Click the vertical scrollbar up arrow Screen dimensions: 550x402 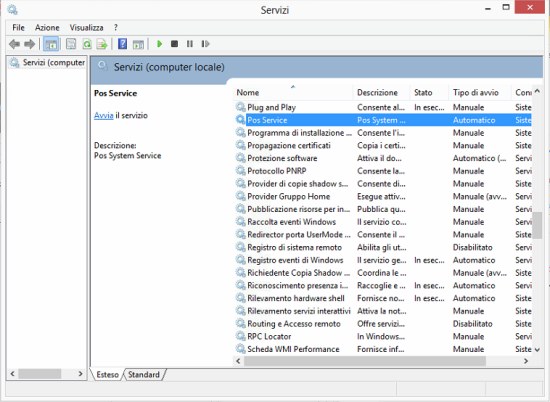tap(537, 92)
